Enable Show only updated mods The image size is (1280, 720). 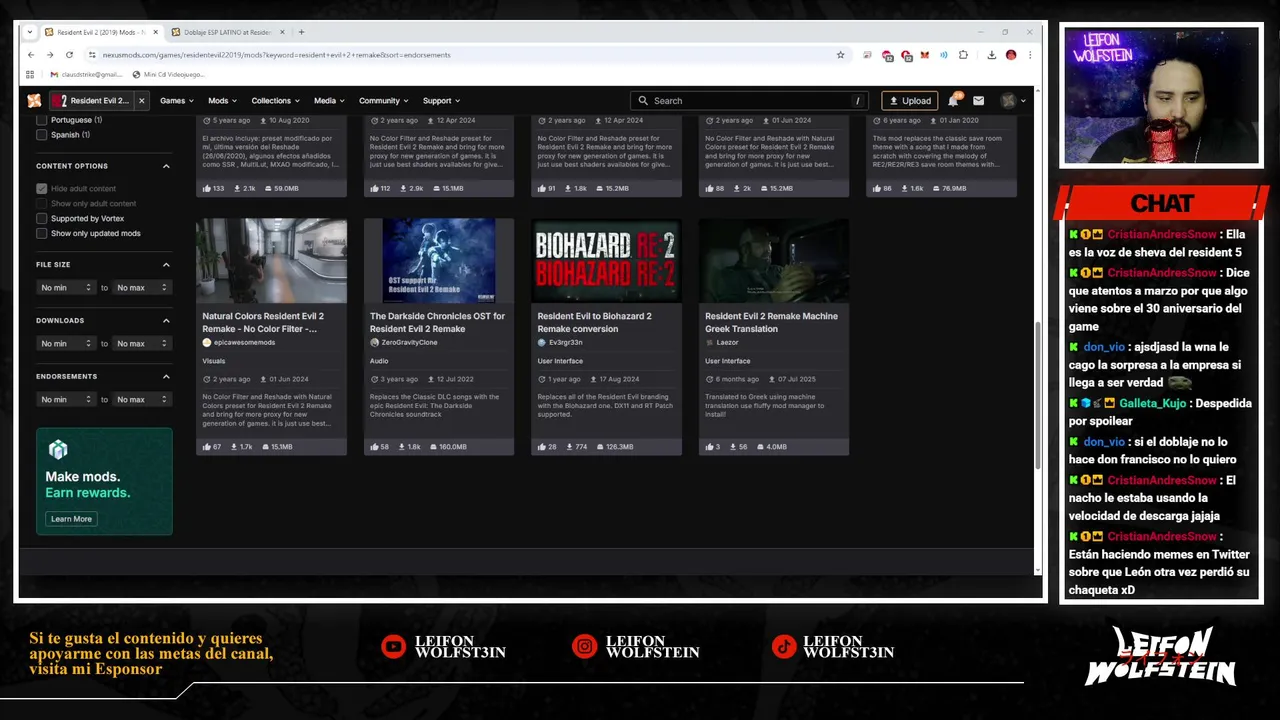point(41,233)
